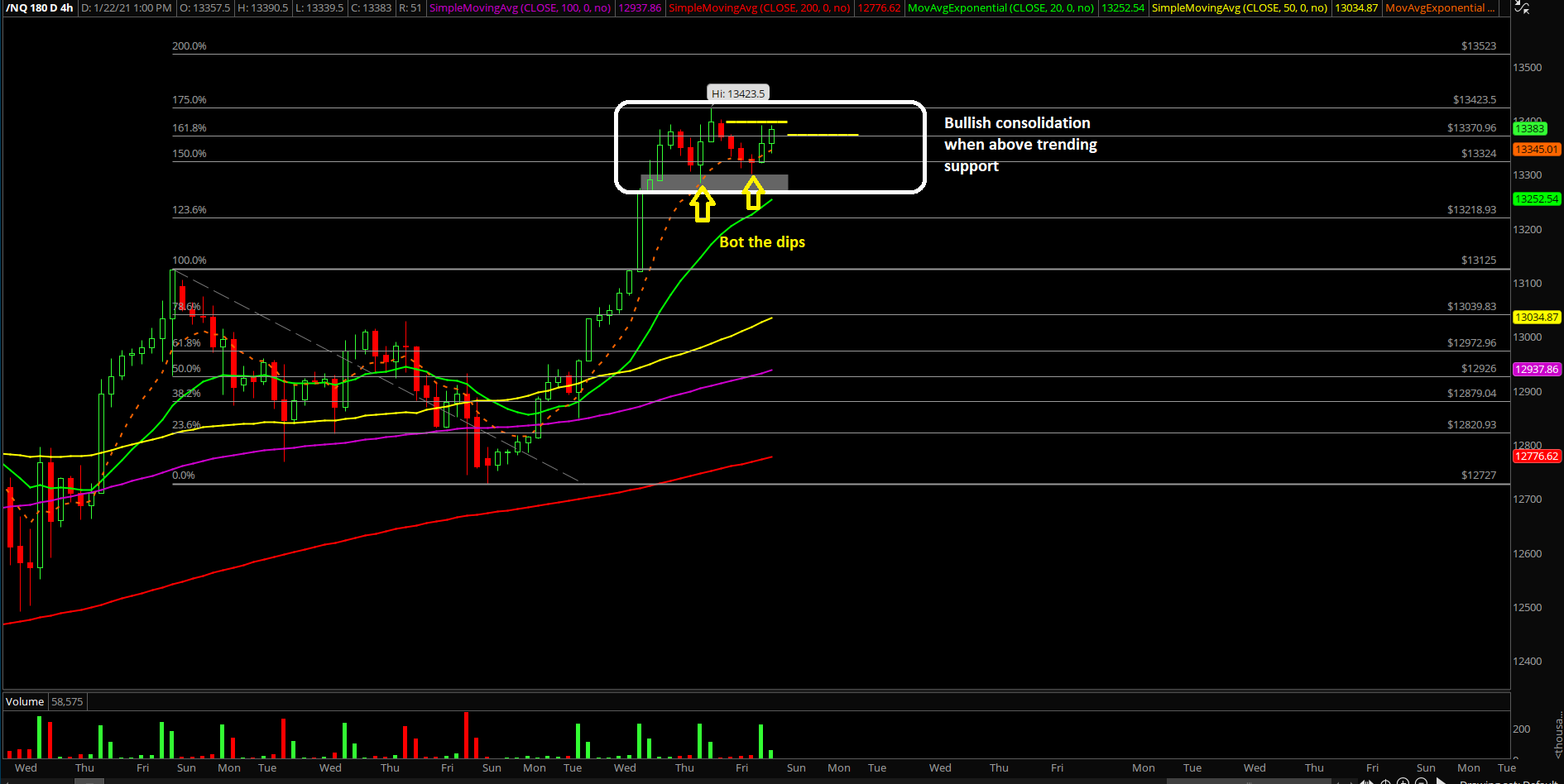Screen dimensions: 1564x784
Task: Select the red 12776.62 price bubble
Action: pyautogui.click(x=1536, y=456)
